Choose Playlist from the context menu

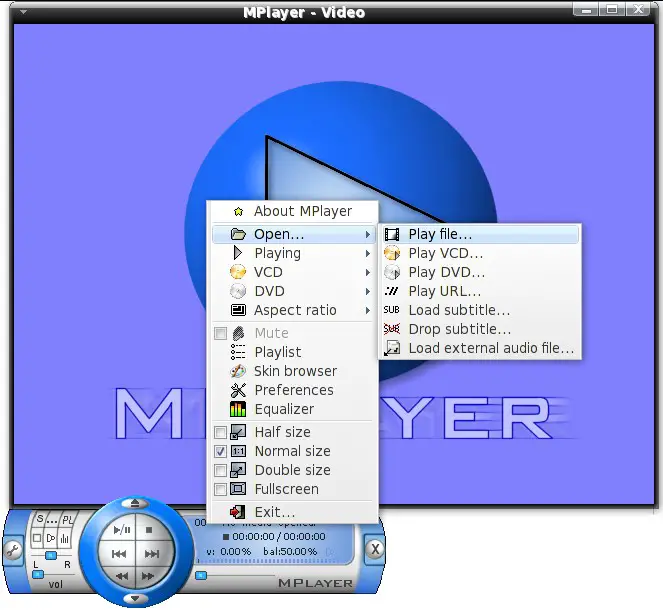click(293, 352)
